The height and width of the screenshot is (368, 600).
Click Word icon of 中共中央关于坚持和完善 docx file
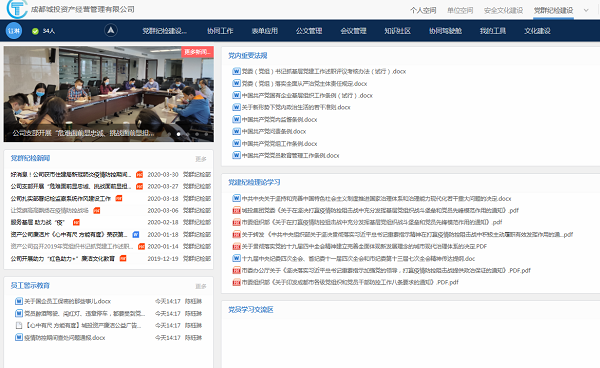236,199
